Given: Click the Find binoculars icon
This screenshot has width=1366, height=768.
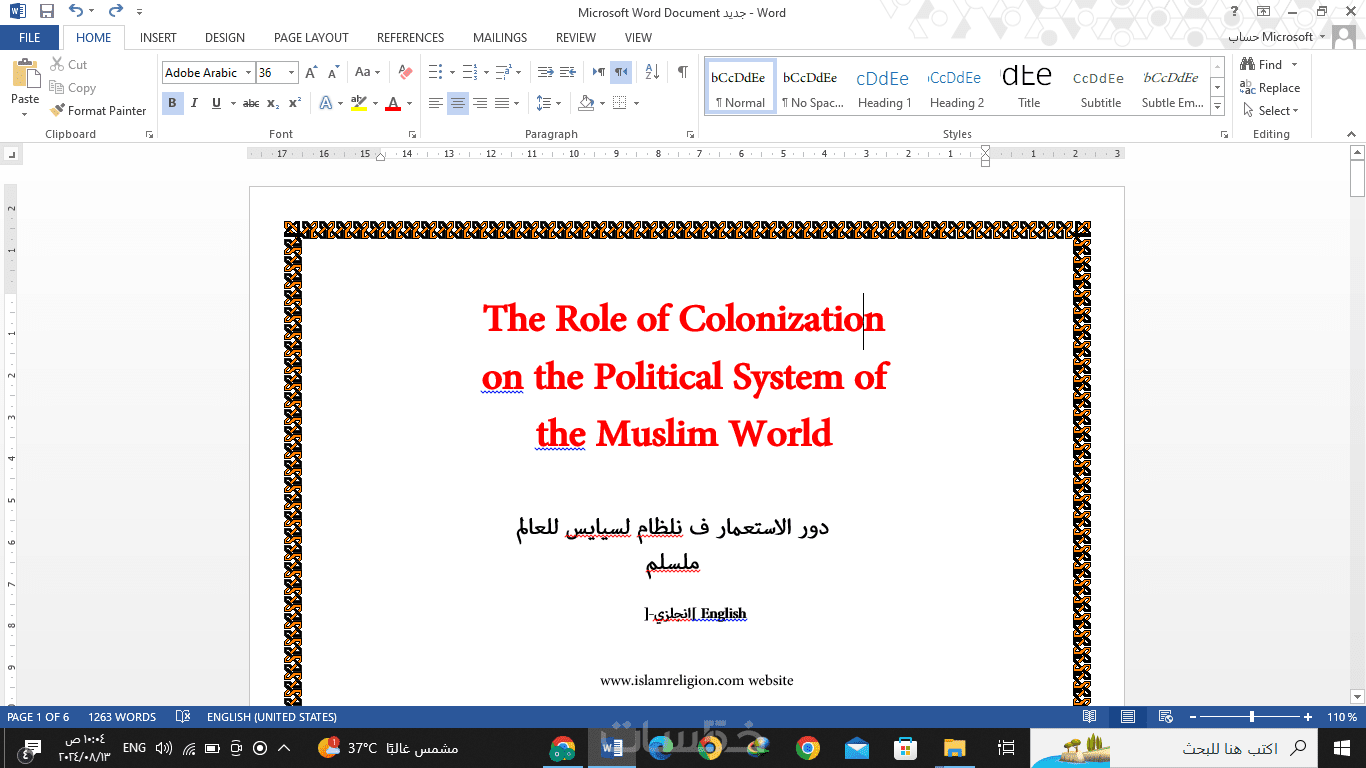Looking at the screenshot, I should click(1248, 64).
